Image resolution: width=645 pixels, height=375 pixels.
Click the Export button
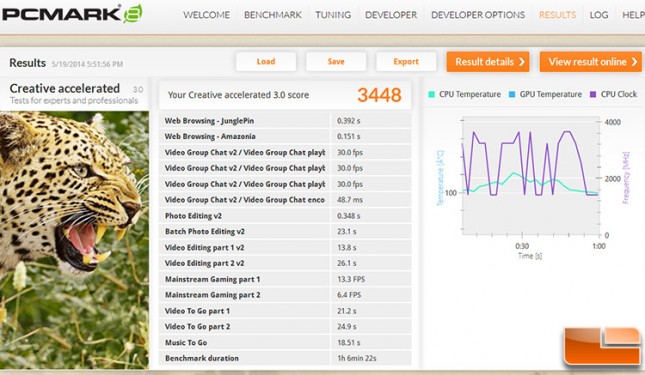406,62
